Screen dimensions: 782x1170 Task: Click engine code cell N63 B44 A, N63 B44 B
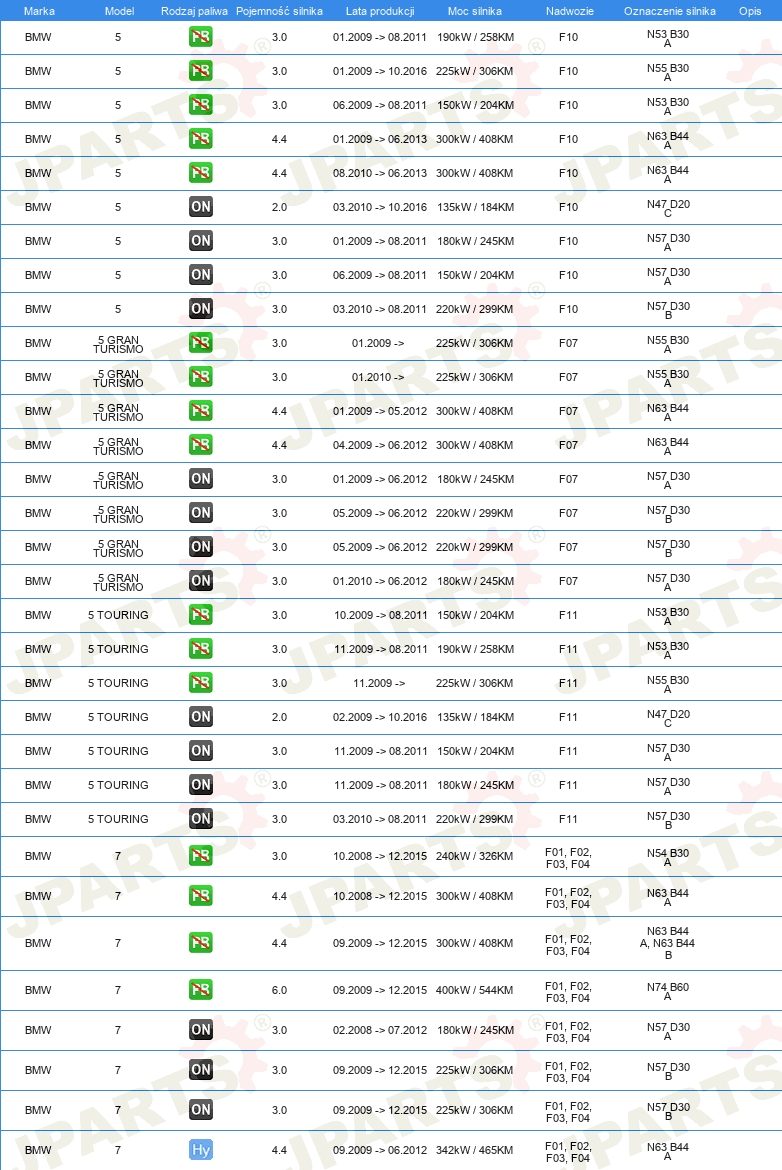(667, 943)
